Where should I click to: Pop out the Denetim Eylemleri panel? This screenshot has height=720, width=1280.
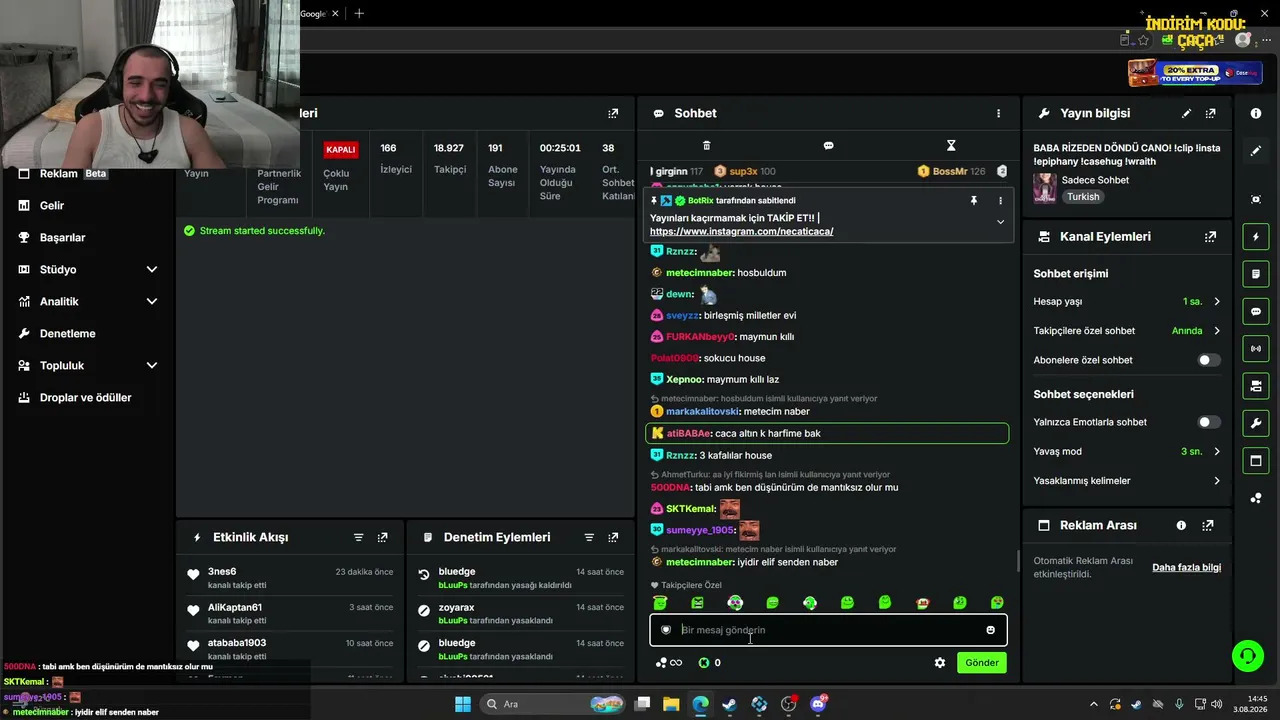tap(613, 537)
